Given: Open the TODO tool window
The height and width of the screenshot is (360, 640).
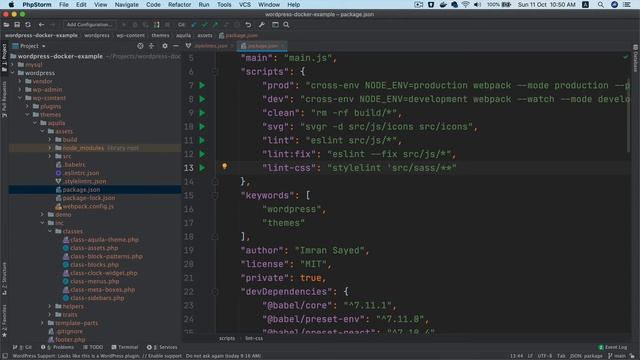Looking at the screenshot, I should pos(93,347).
